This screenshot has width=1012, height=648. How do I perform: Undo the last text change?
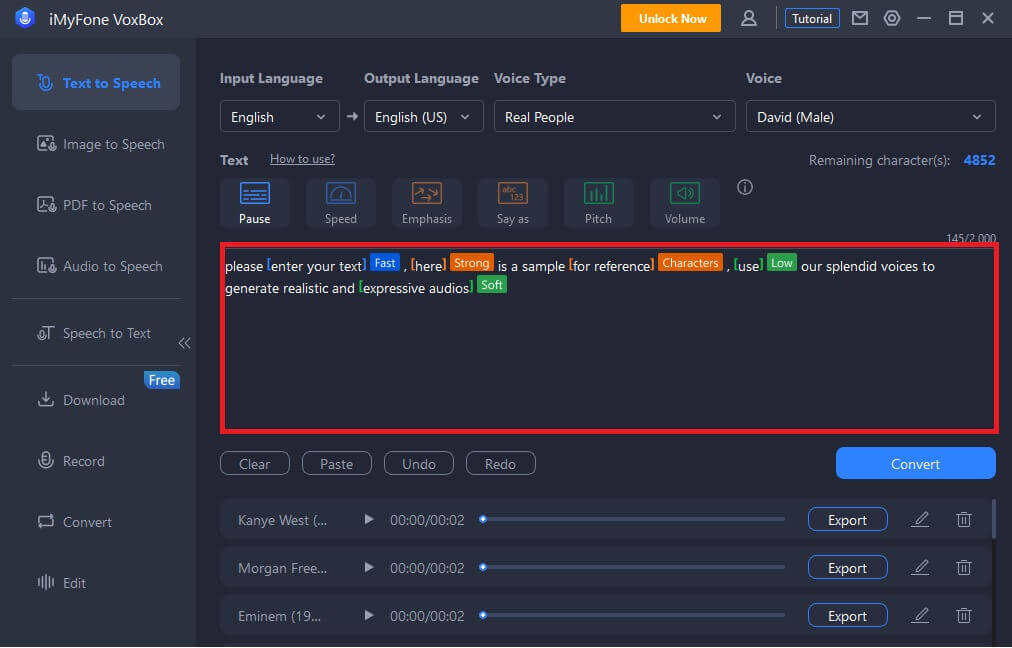[419, 463]
